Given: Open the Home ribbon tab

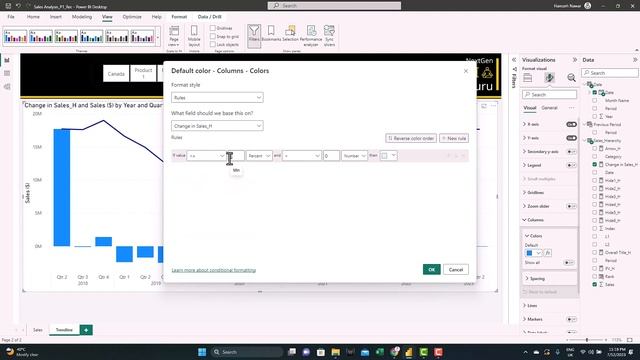Looking at the screenshot, I should click(33, 17).
